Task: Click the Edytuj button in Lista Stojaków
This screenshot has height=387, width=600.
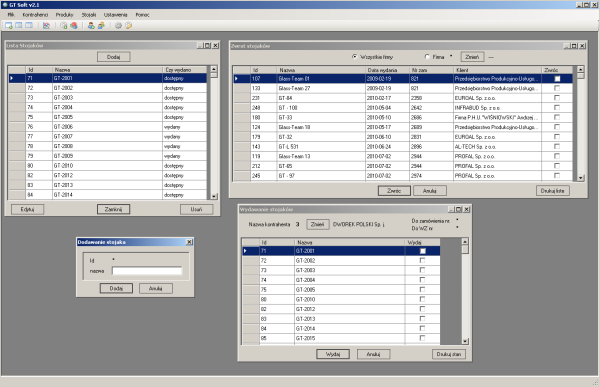Action: point(27,209)
